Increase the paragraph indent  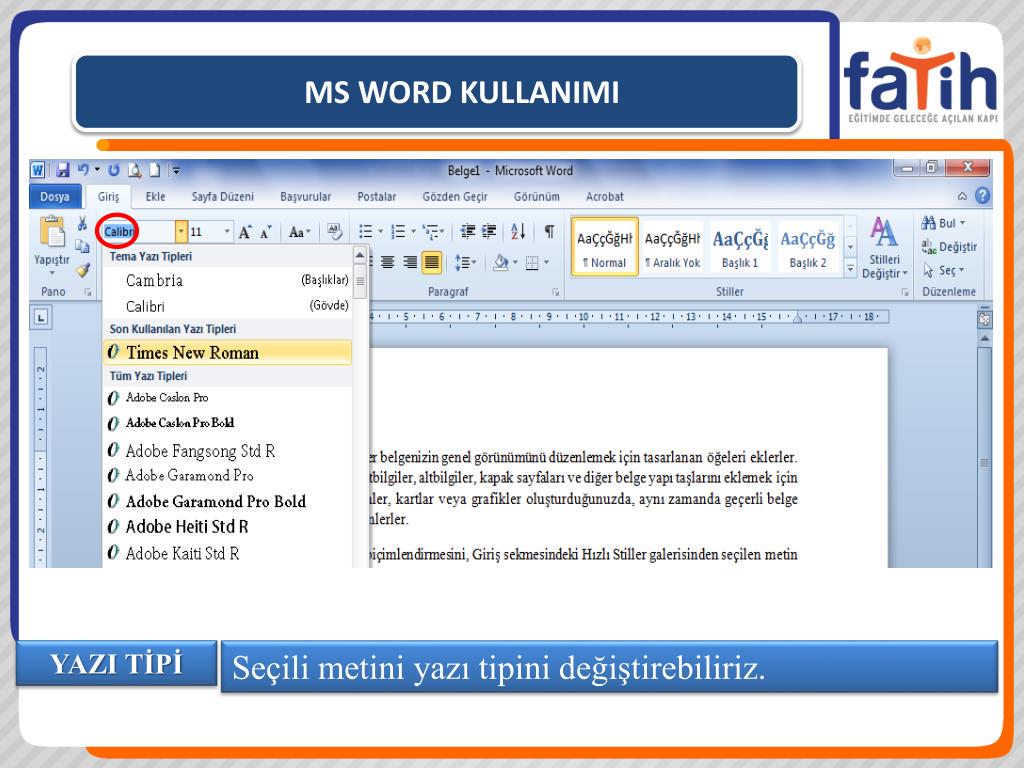[489, 231]
